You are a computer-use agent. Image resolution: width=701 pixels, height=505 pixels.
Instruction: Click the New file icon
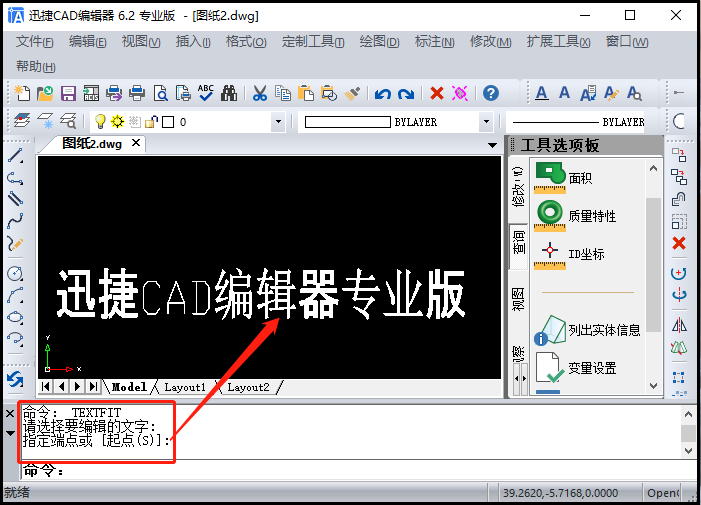click(22, 93)
